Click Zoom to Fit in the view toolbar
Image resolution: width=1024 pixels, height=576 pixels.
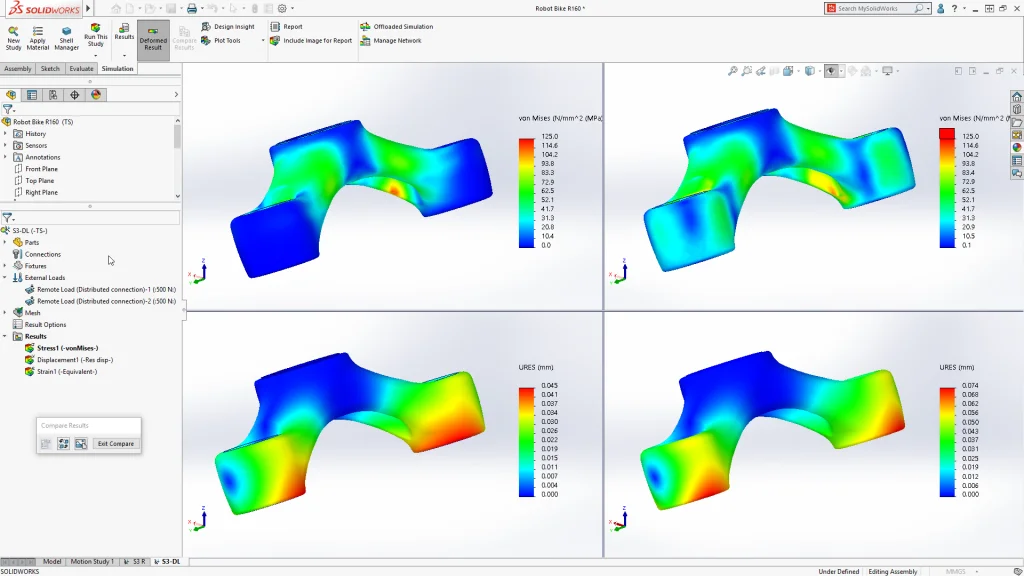733,71
